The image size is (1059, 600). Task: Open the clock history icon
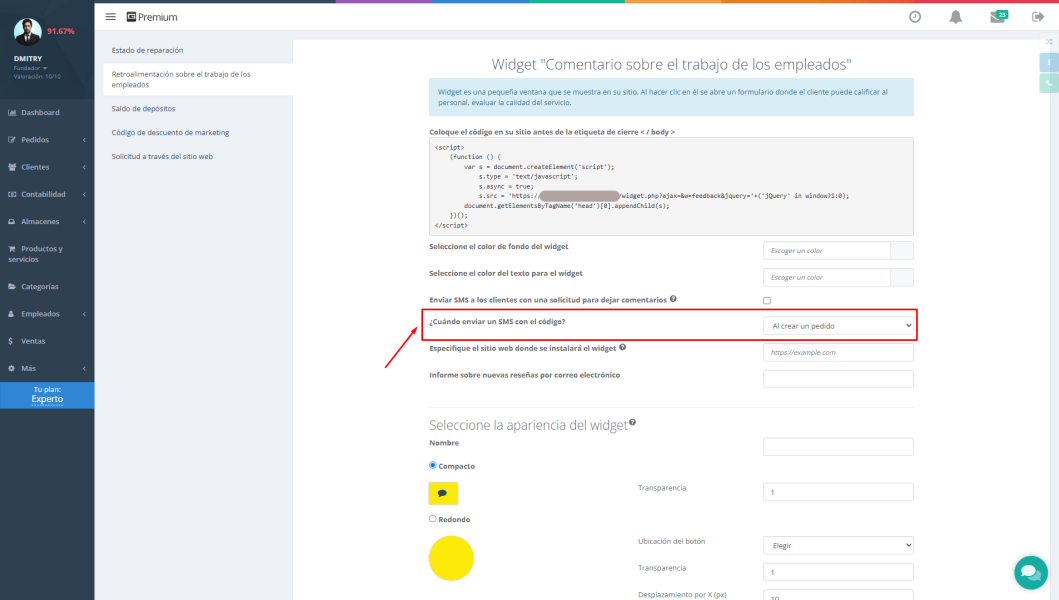click(x=914, y=17)
